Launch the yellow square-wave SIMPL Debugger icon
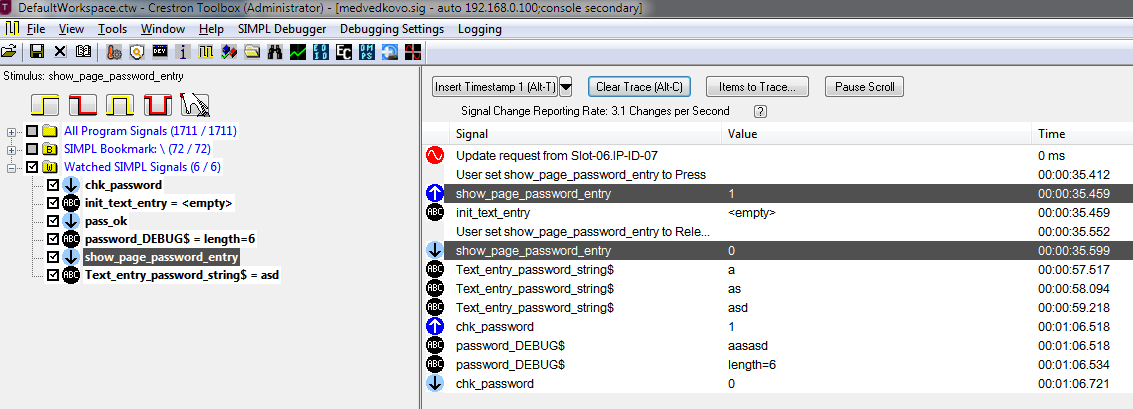The height and width of the screenshot is (409, 1133). click(206, 52)
